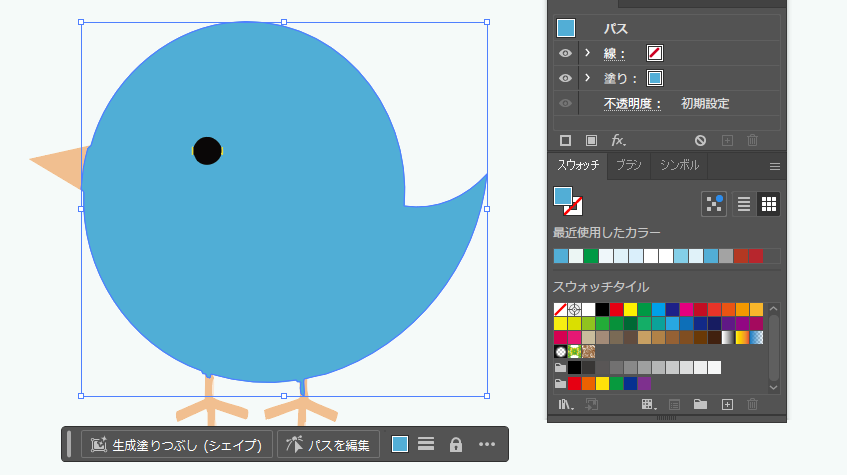Open fill color dropdown in Appearance panel
This screenshot has height=475, width=847.
point(655,78)
